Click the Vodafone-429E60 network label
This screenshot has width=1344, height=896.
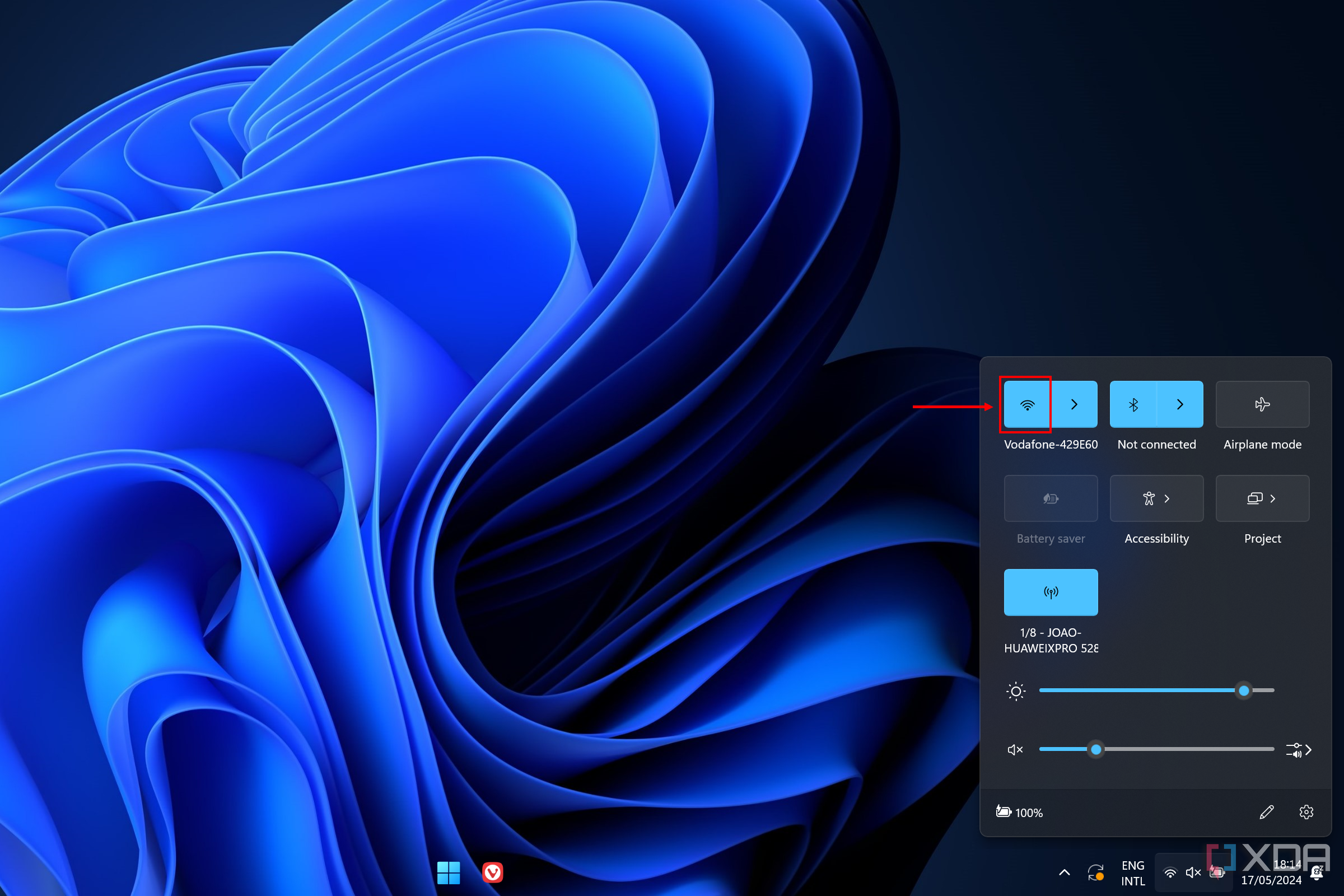pos(1051,445)
